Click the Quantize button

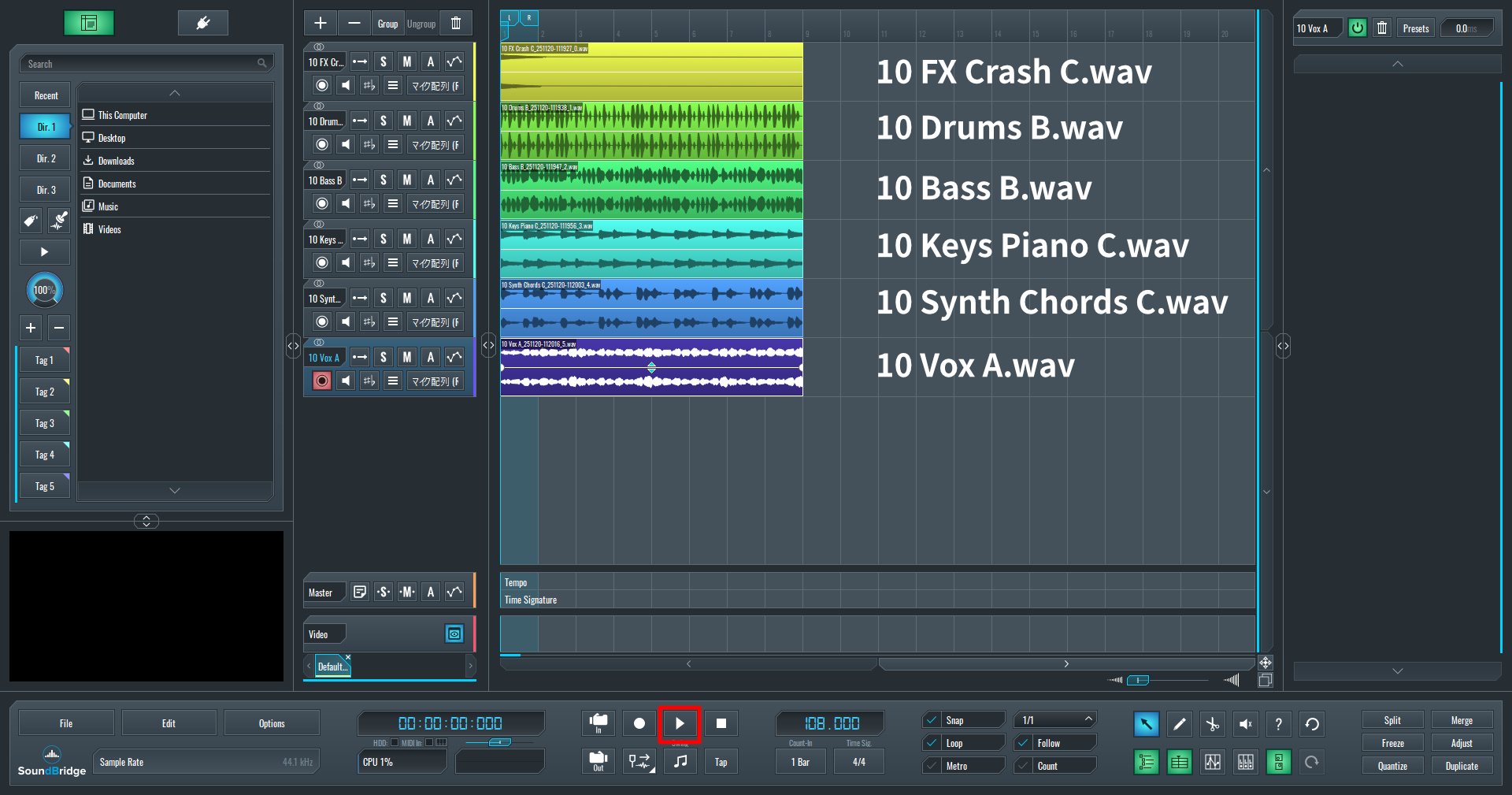[1392, 766]
